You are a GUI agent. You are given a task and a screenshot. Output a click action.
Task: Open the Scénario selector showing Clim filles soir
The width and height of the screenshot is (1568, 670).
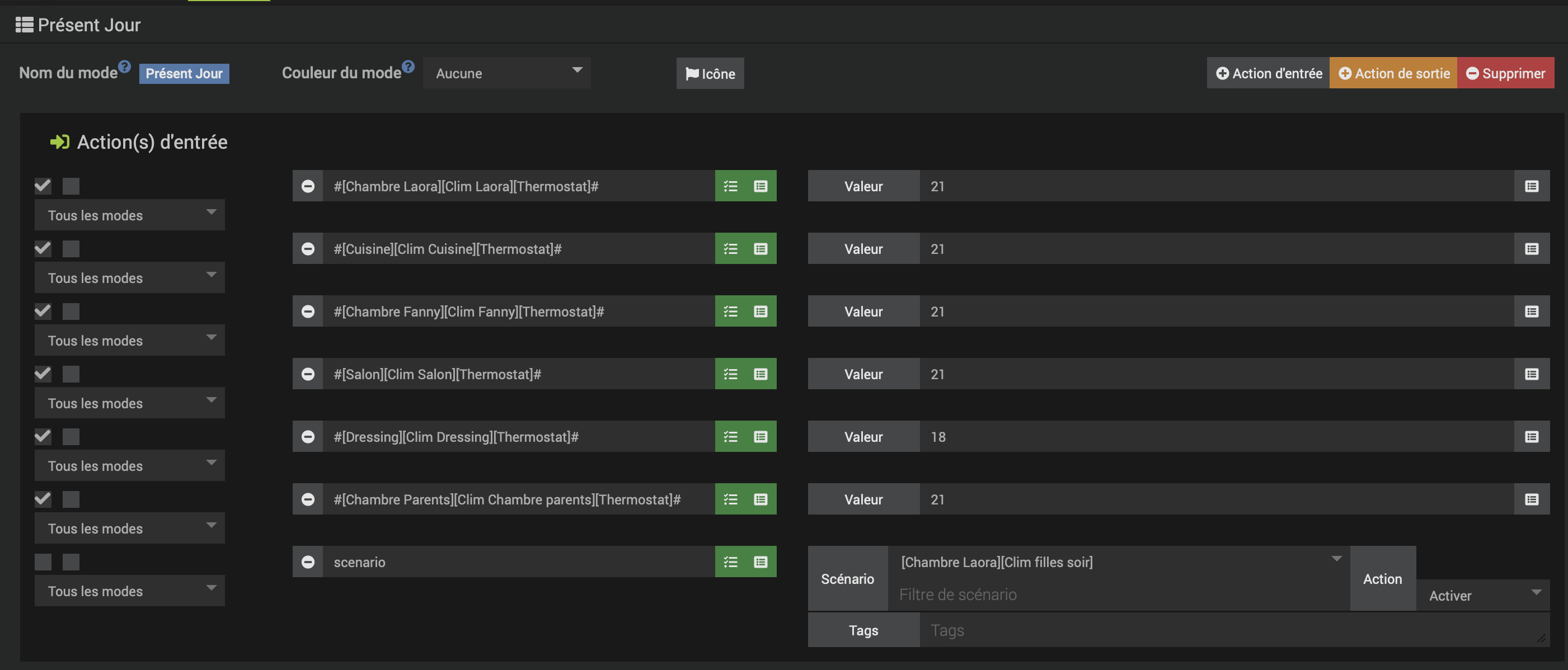[x=1119, y=562]
